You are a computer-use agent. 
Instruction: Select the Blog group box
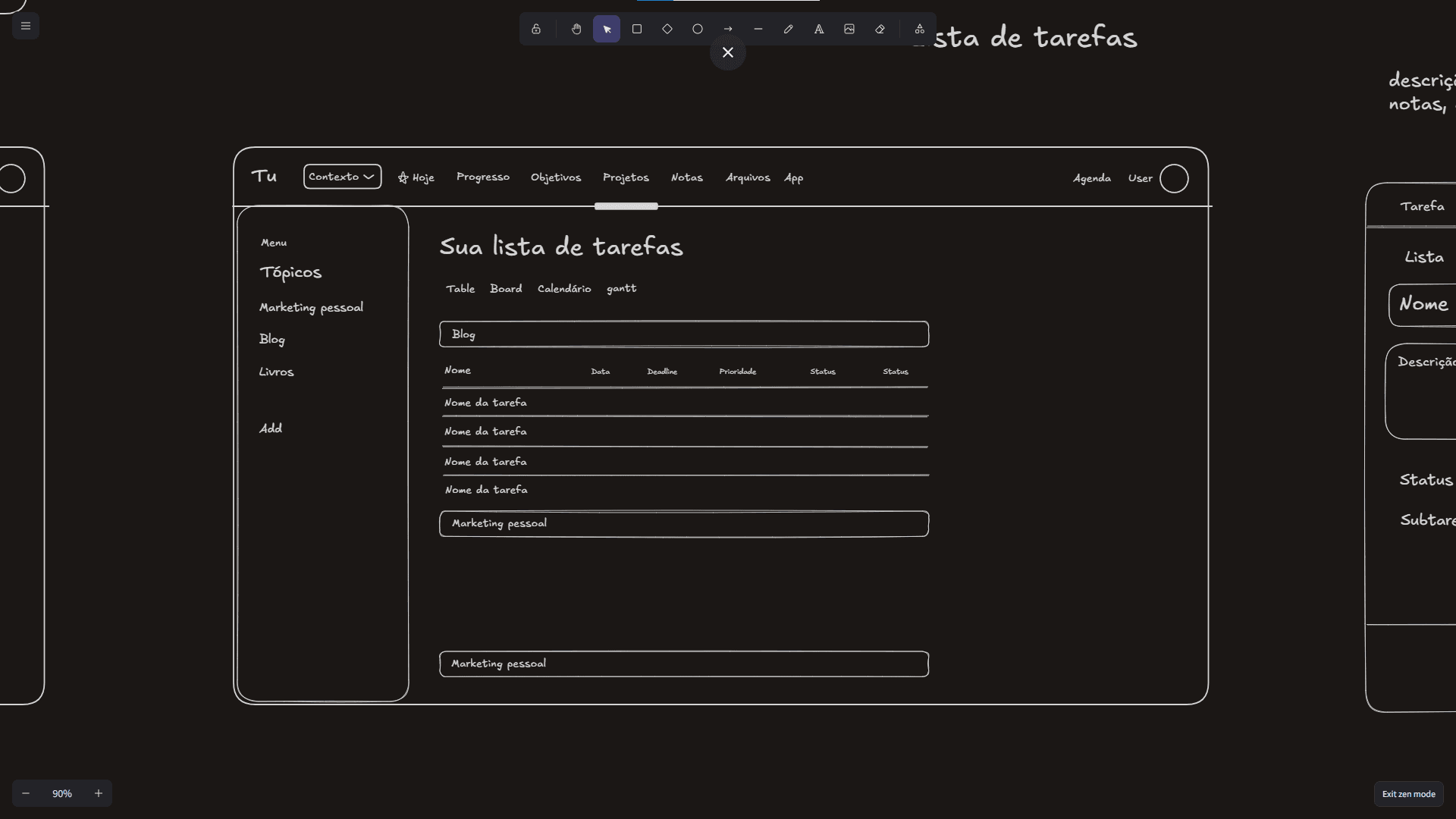(x=684, y=334)
